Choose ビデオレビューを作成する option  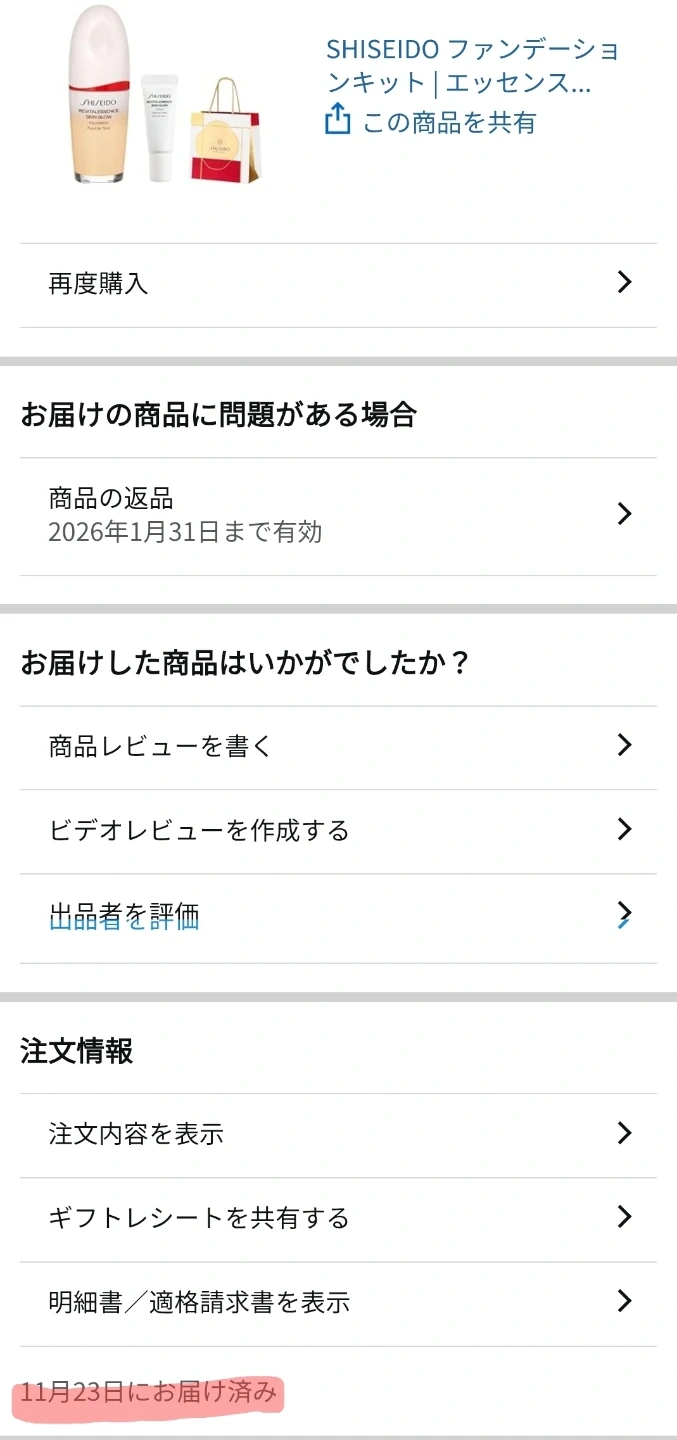click(198, 830)
